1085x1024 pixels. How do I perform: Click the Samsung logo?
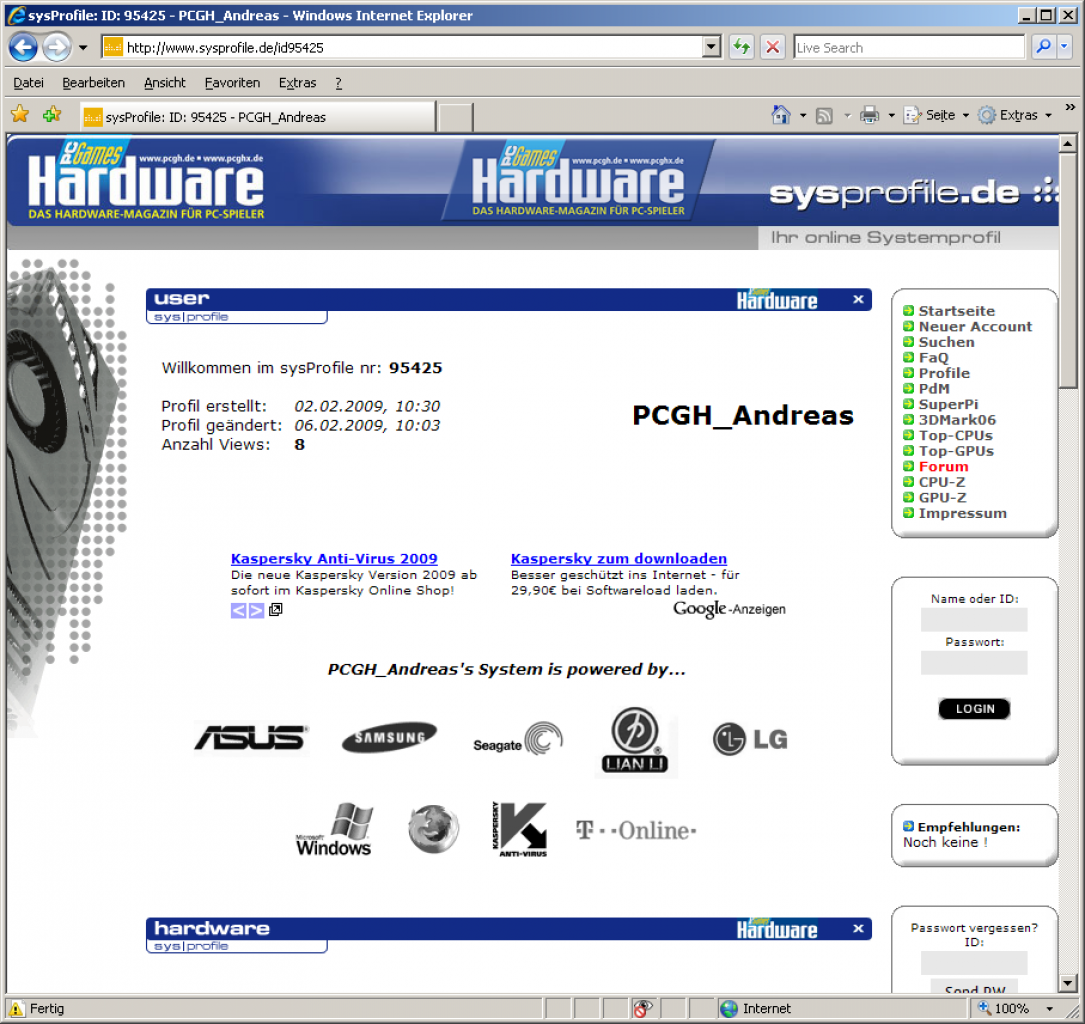click(x=390, y=738)
